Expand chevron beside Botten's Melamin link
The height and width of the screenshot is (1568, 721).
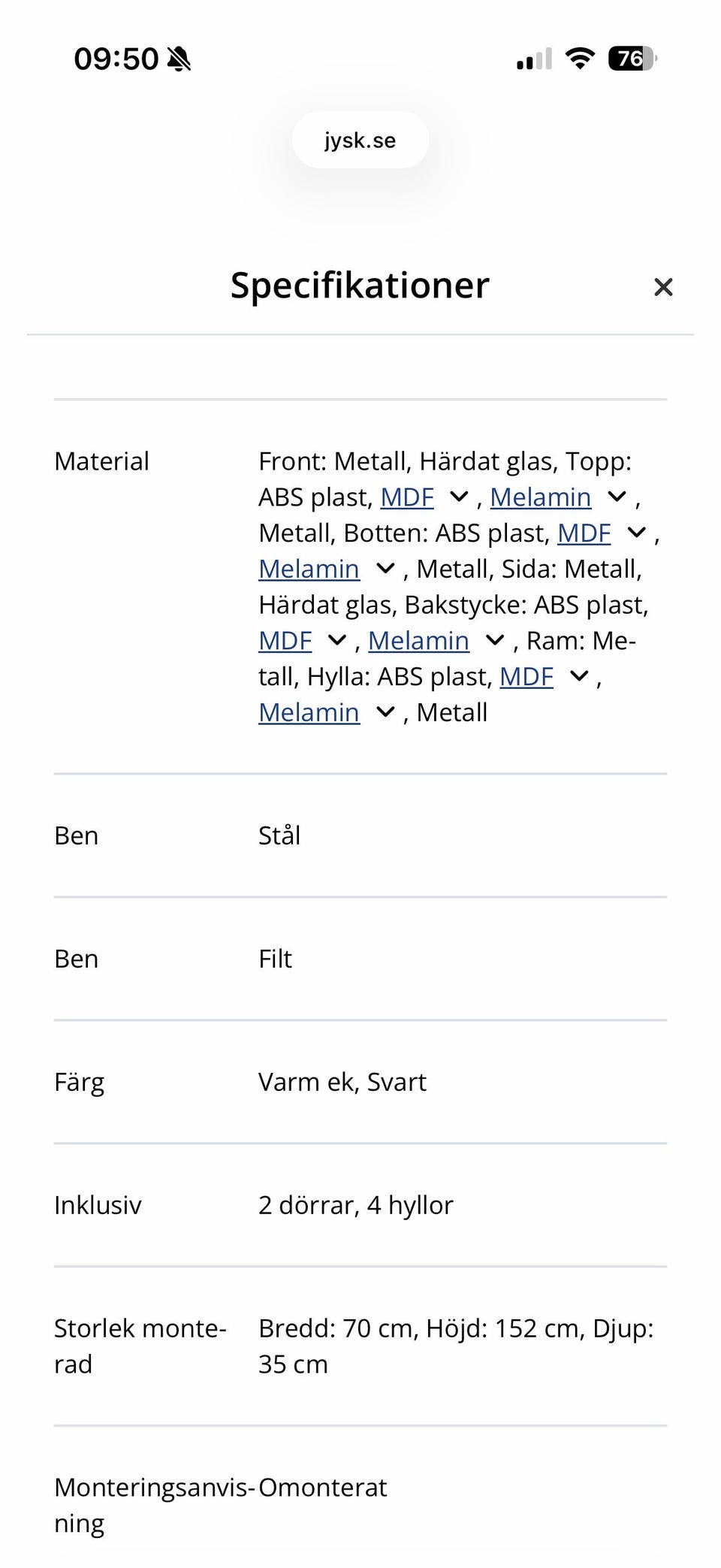[x=385, y=569]
